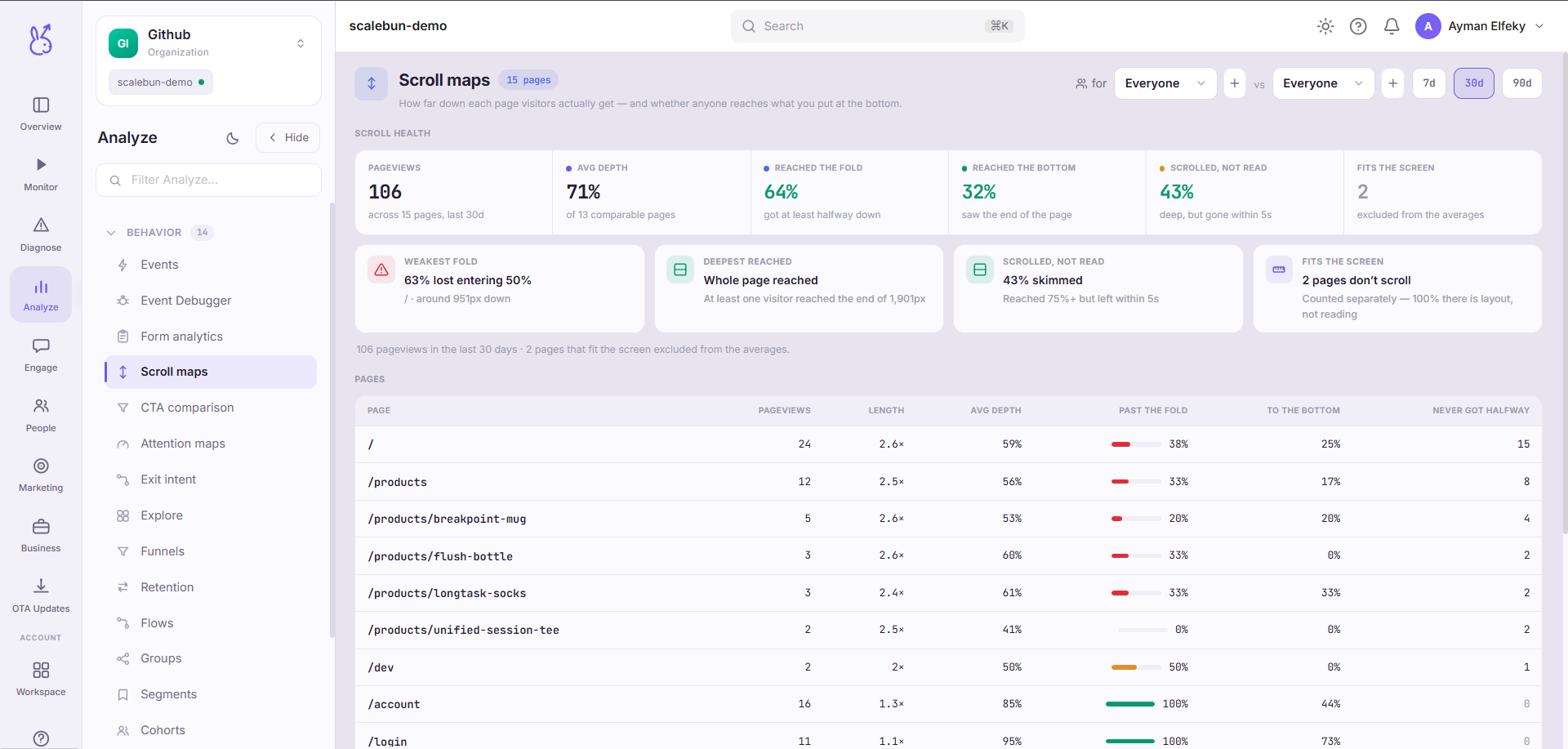
Task: Click the user avatar A
Action: tap(1428, 26)
